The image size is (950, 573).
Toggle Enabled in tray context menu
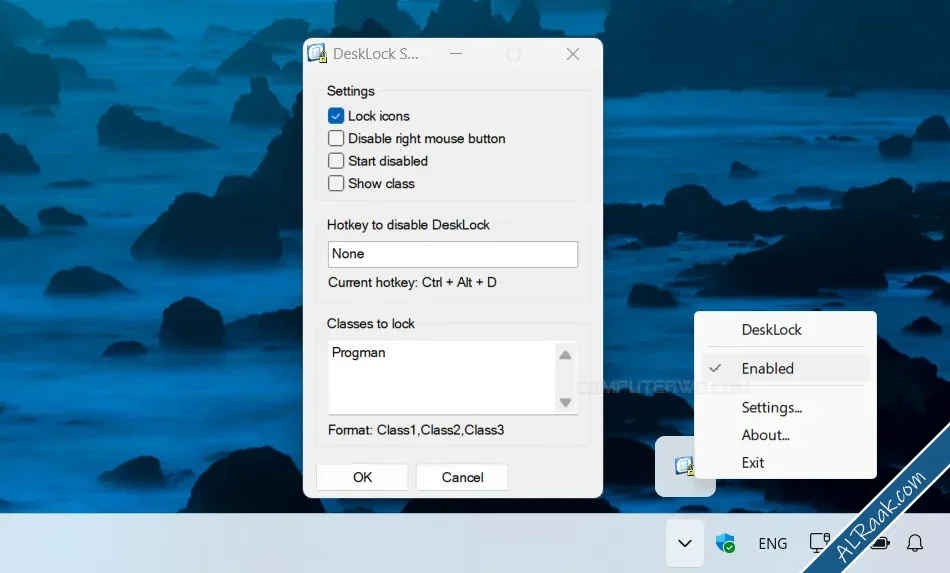785,368
